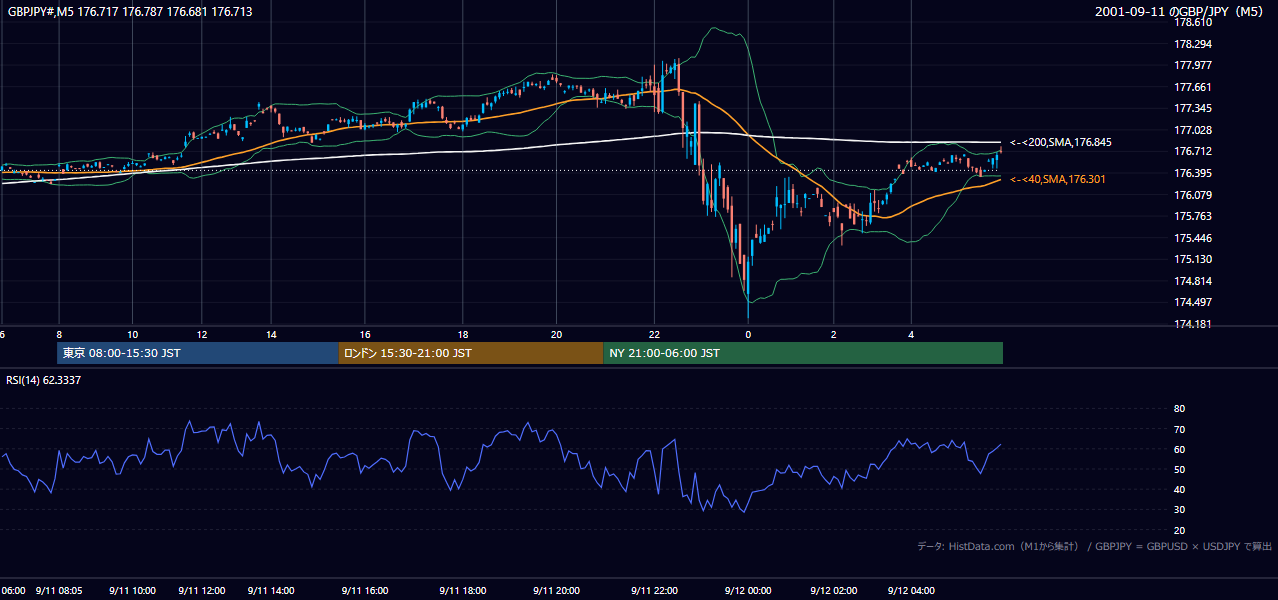
Task: Click the 9/11 14:00 time axis label
Action: [x=270, y=591]
